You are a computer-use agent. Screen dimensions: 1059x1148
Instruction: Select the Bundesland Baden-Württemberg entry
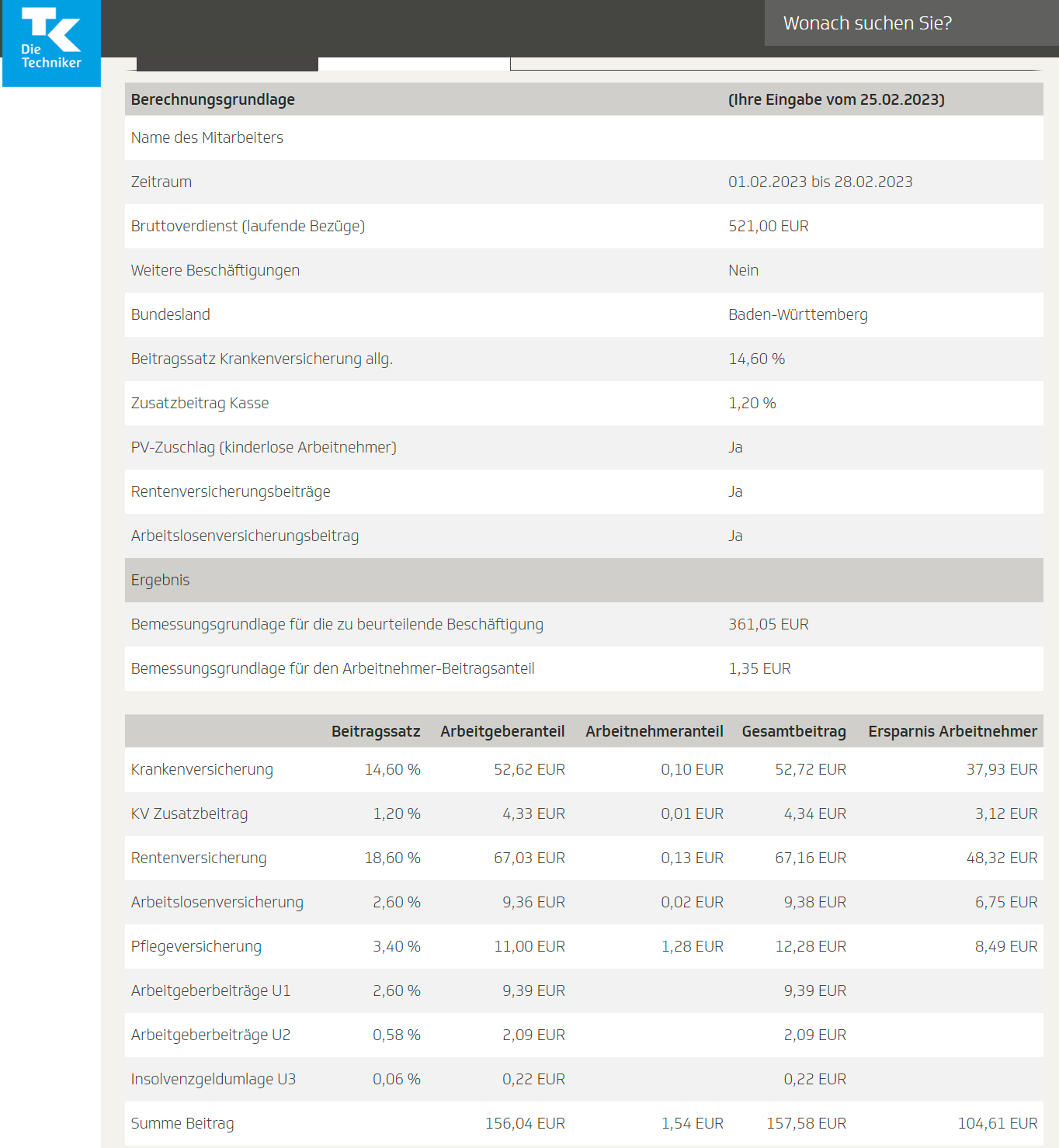tap(798, 314)
